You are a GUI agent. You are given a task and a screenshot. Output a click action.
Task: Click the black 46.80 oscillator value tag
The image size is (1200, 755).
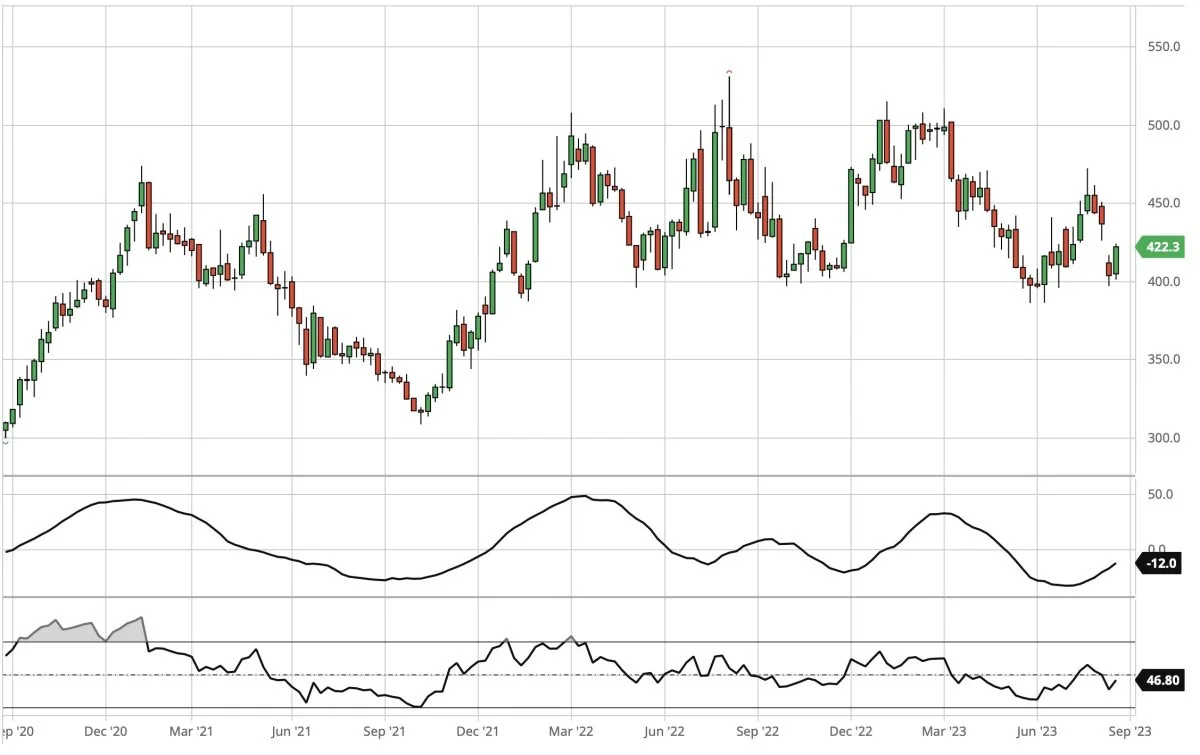[1162, 681]
